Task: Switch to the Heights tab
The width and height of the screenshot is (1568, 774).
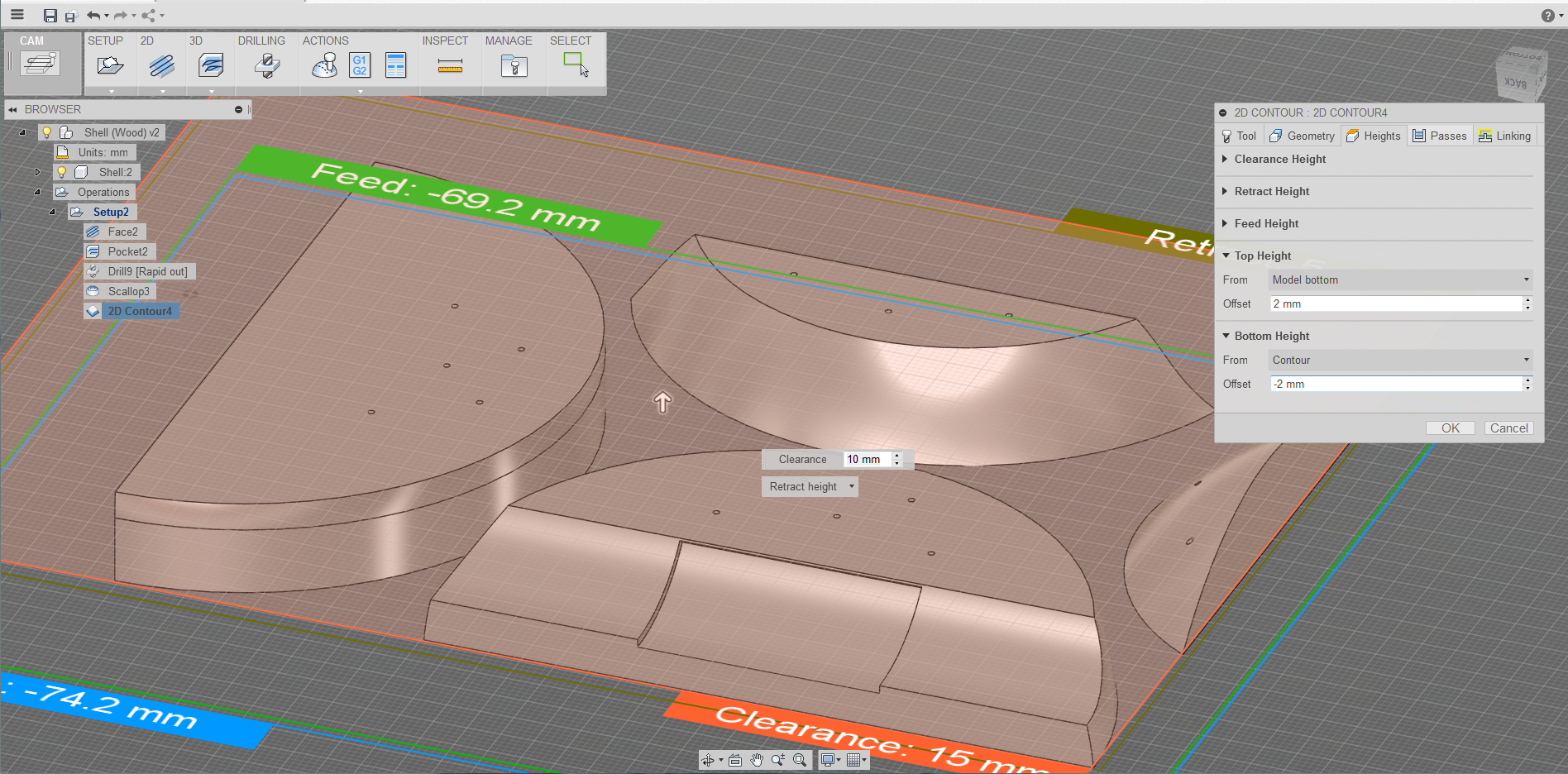Action: (1374, 136)
